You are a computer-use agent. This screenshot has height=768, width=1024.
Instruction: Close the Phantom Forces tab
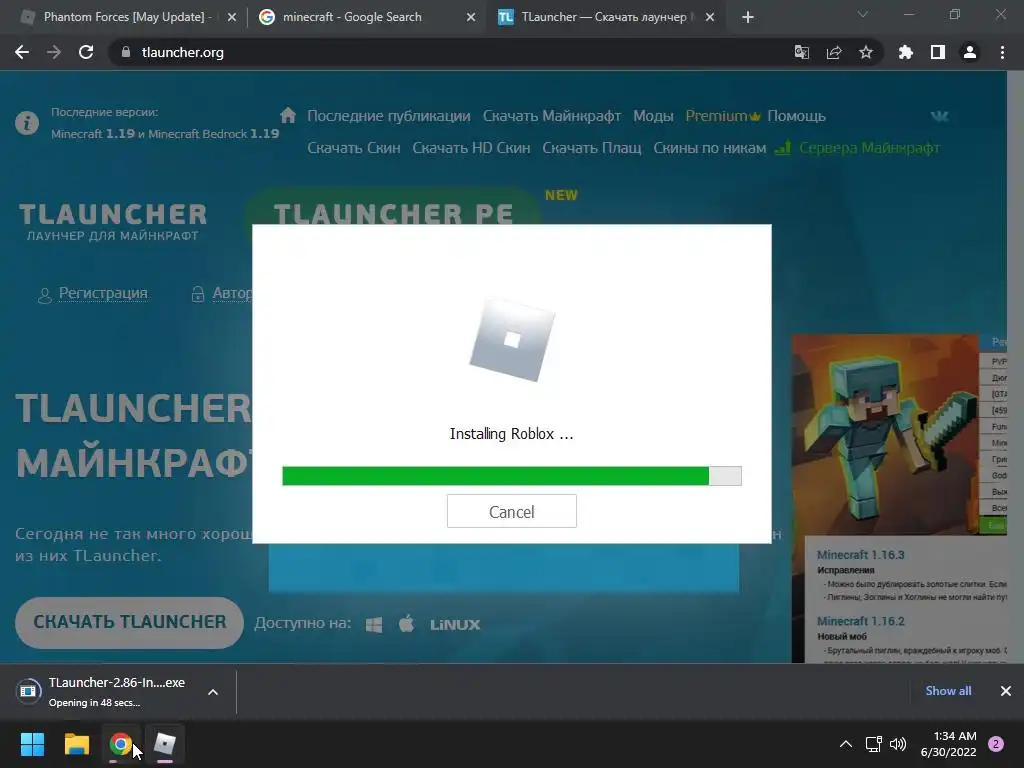pos(231,18)
